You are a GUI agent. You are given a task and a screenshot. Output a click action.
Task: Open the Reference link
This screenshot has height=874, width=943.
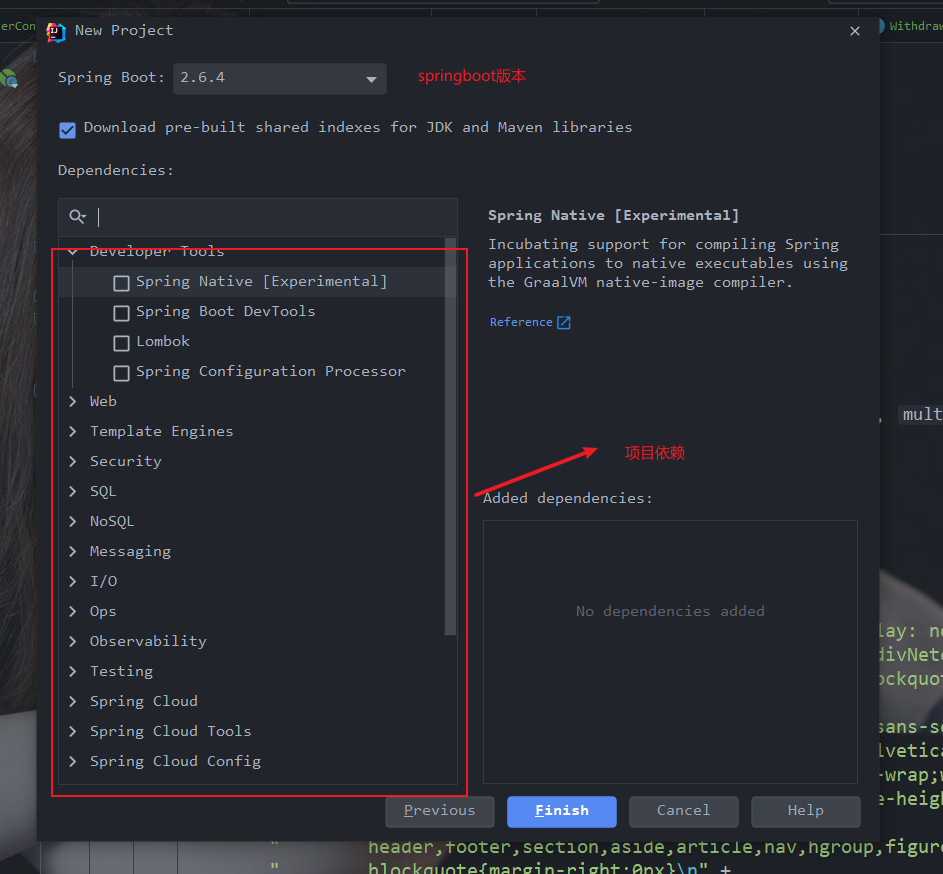tap(521, 322)
